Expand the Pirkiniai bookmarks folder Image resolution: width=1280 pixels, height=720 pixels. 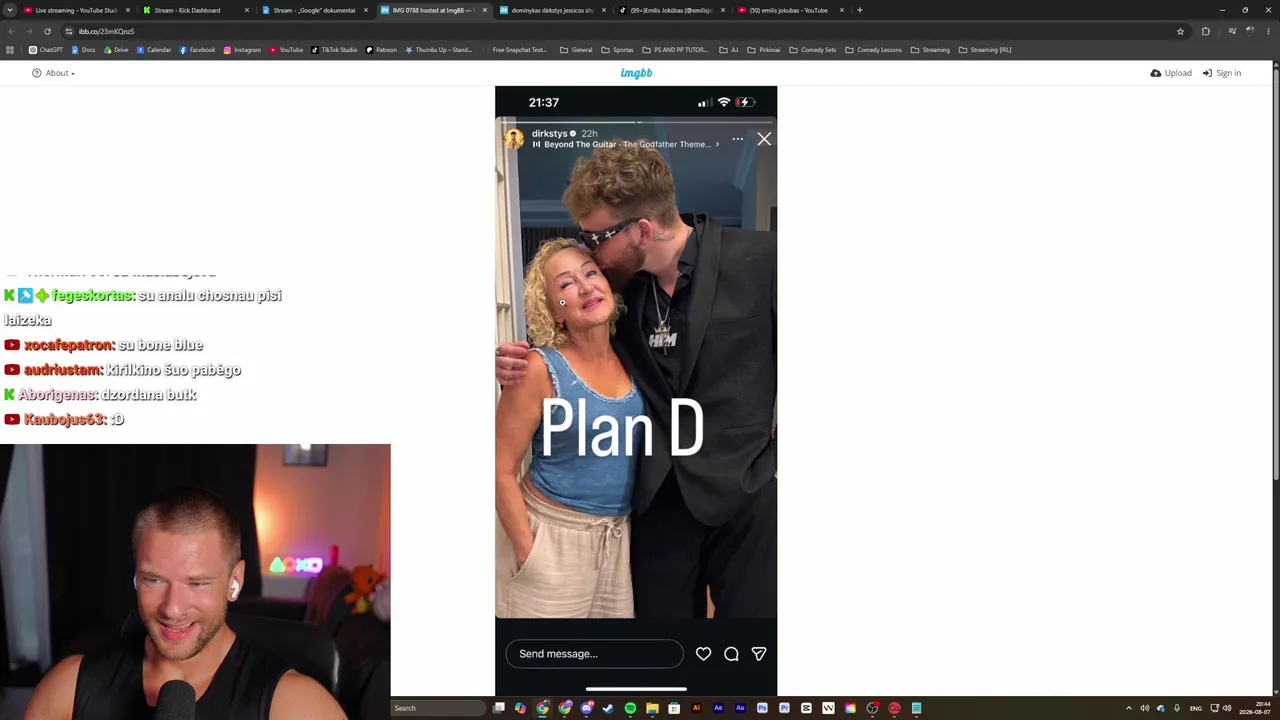pos(763,50)
